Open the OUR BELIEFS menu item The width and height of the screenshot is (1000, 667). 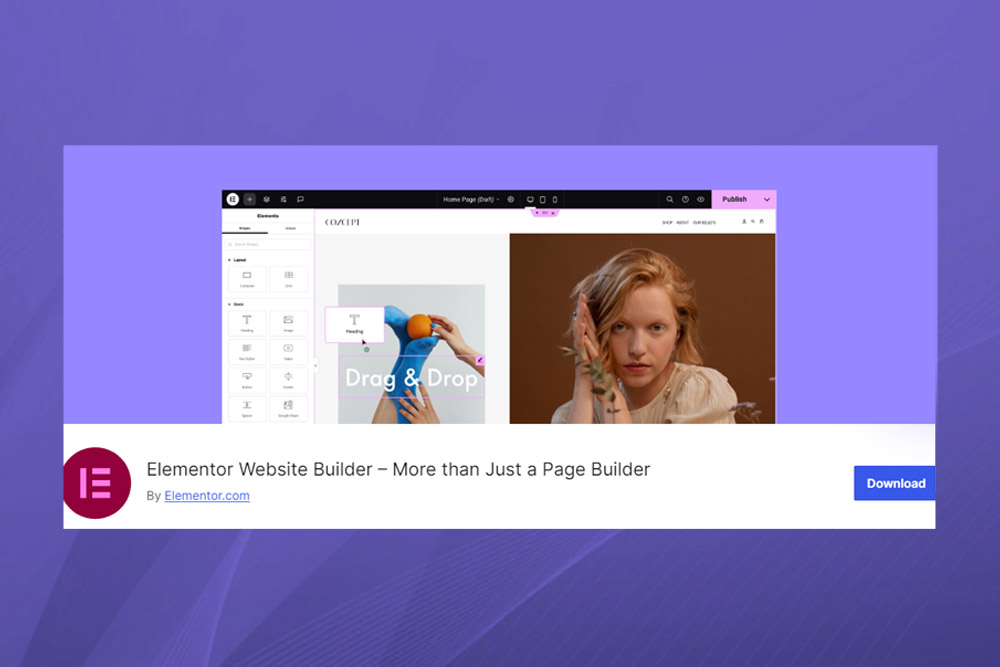704,223
